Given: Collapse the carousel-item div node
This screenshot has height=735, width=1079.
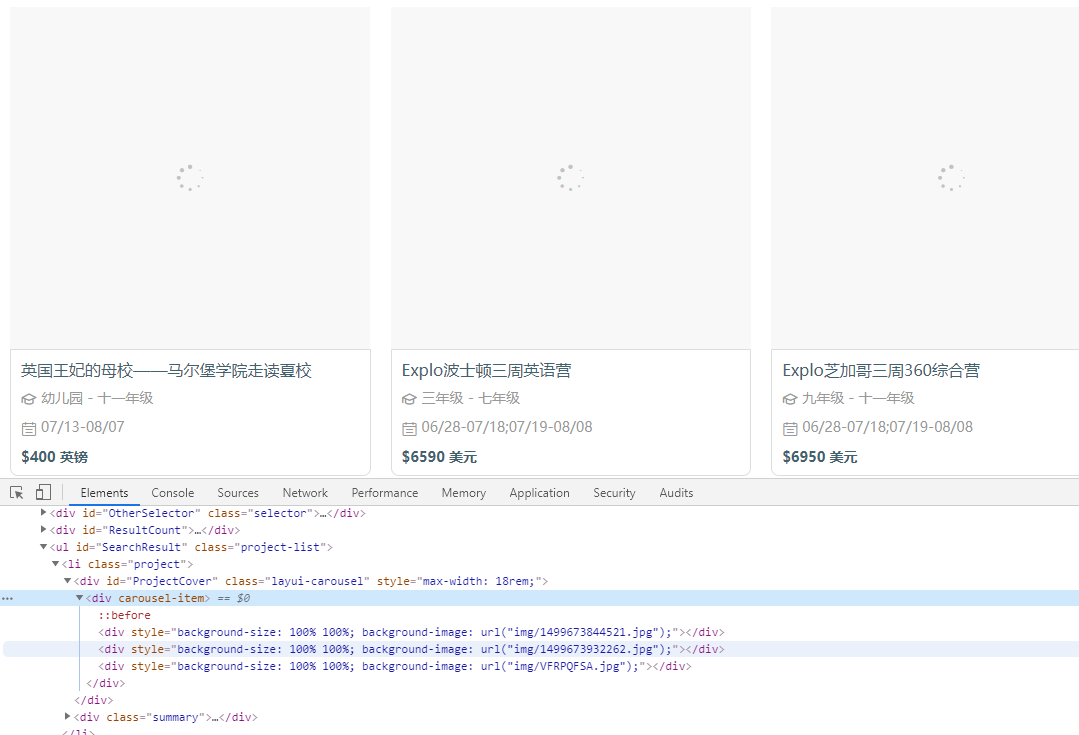Looking at the screenshot, I should [x=80, y=598].
